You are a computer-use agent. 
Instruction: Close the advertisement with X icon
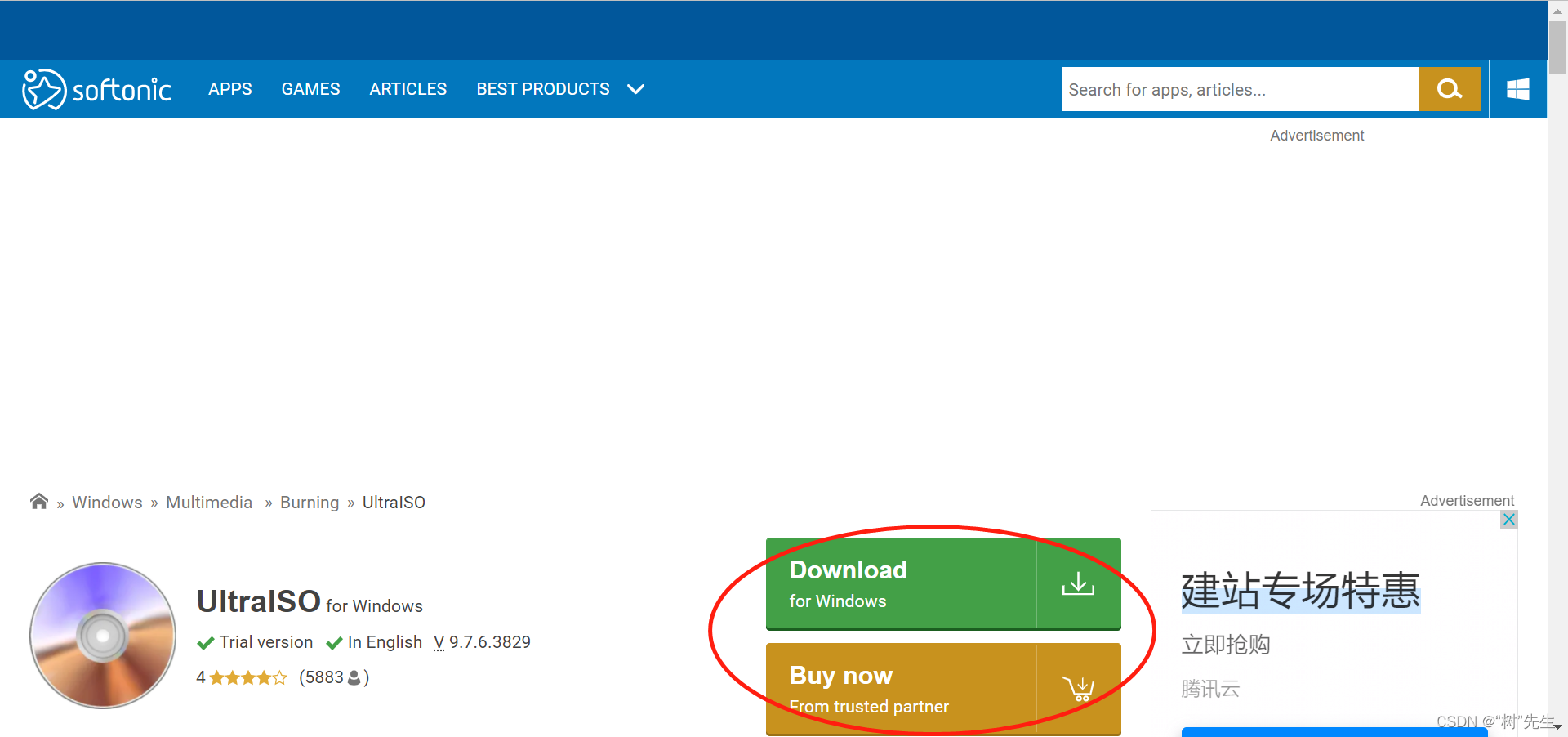(1508, 520)
